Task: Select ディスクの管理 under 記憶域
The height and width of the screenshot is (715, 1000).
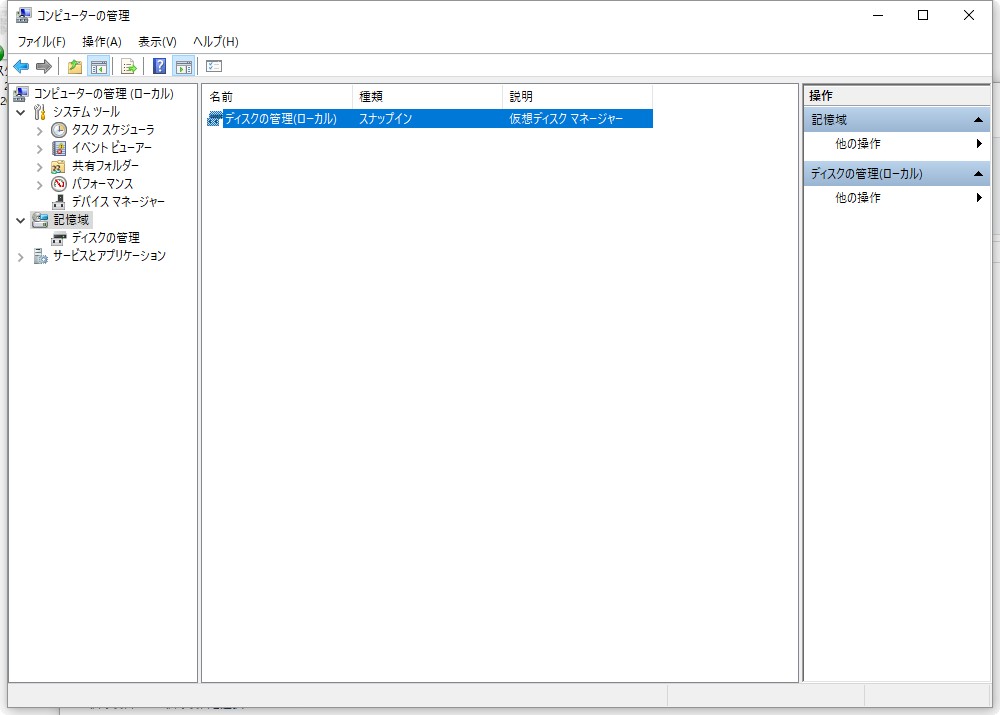Action: (105, 238)
